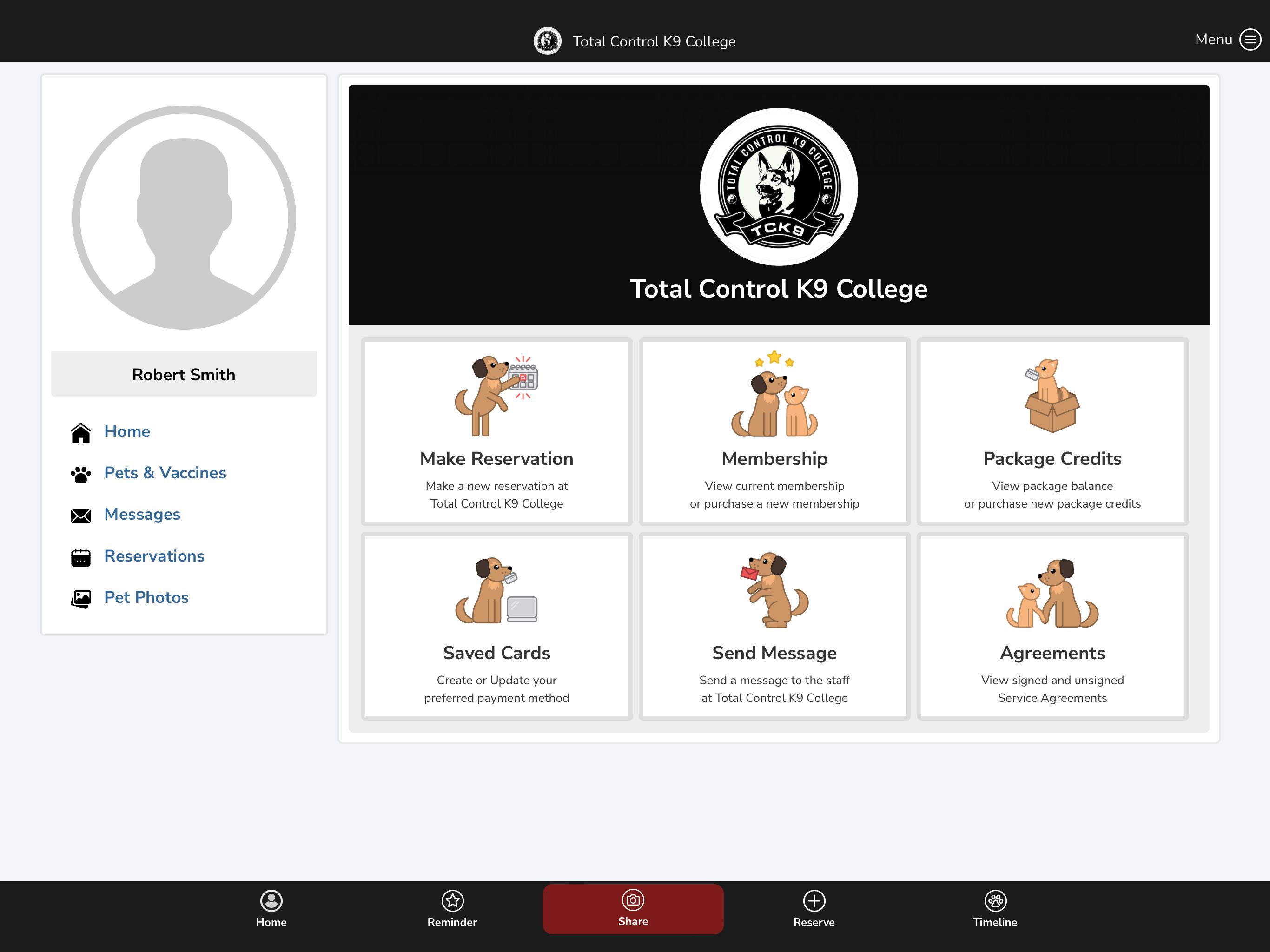Switch to the Timeline tab label
Screen dimensions: 1270x952
coord(995,922)
